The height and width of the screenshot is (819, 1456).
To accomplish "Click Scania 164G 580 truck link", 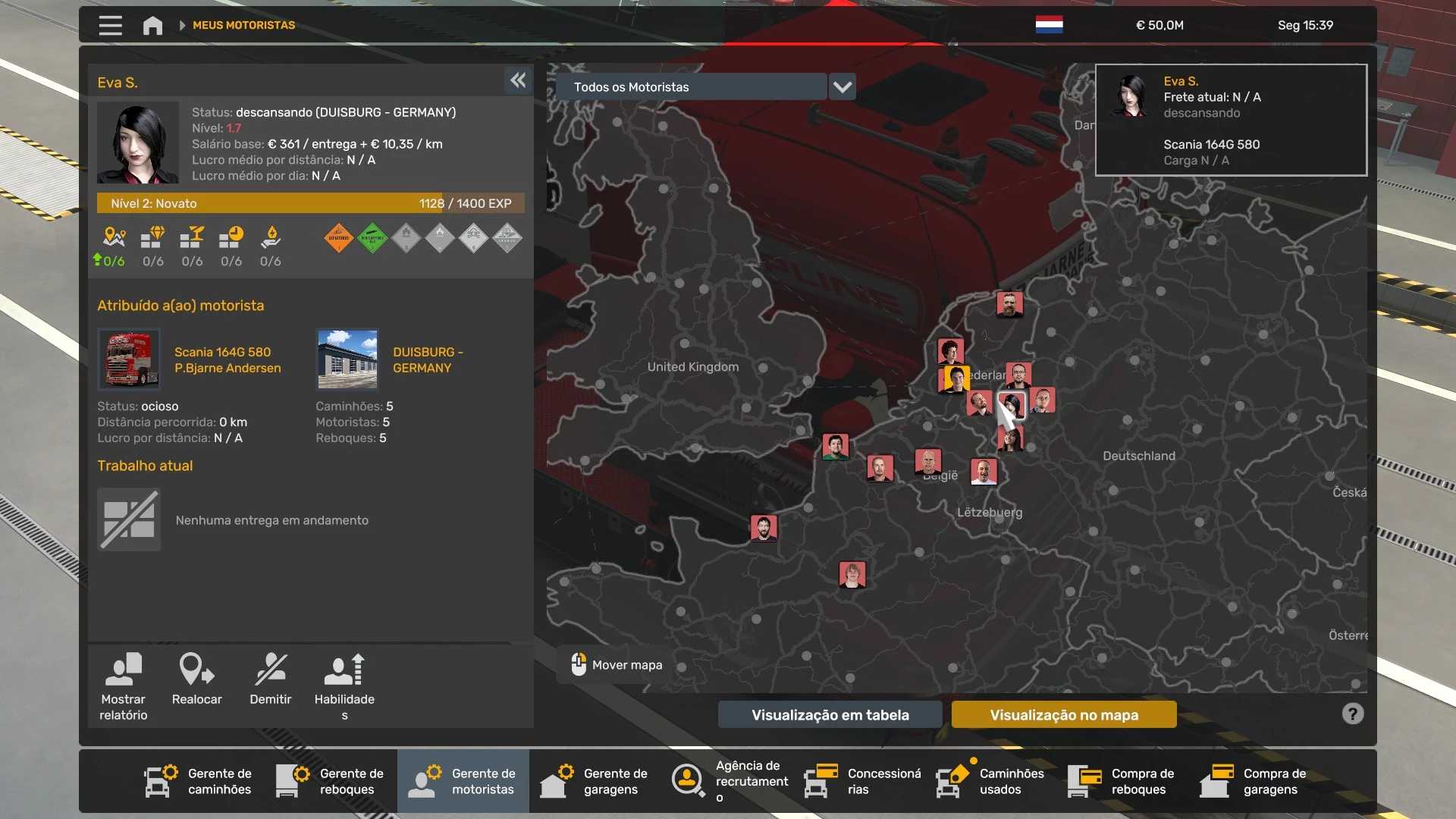I will (222, 352).
